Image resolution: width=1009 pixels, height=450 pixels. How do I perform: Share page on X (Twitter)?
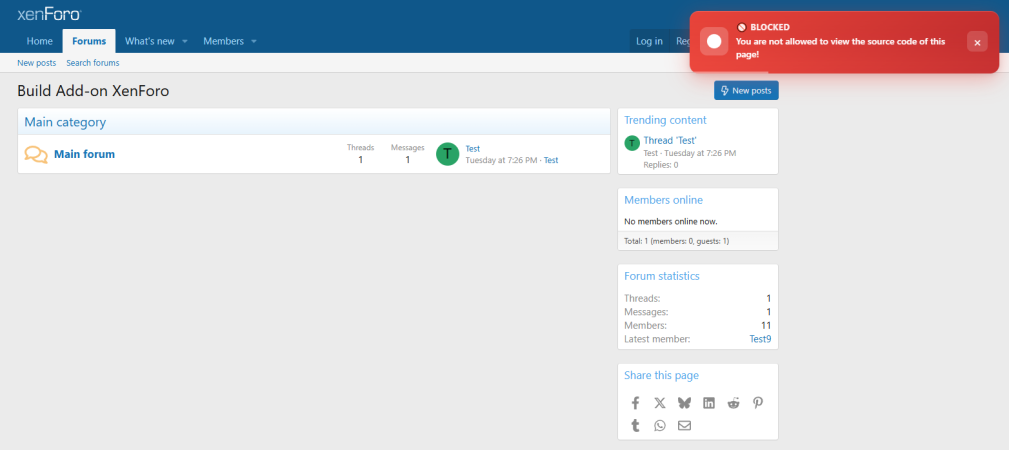tap(660, 403)
